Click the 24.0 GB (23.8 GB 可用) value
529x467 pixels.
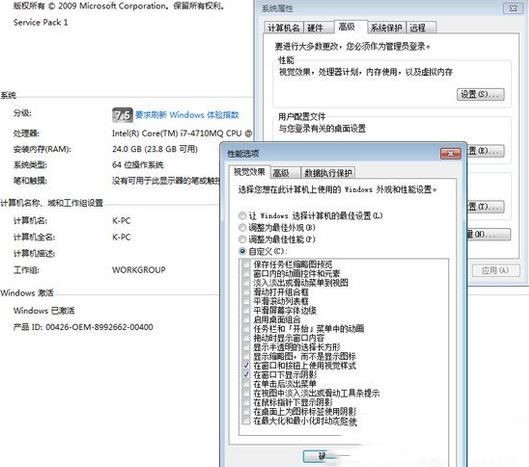(155, 149)
